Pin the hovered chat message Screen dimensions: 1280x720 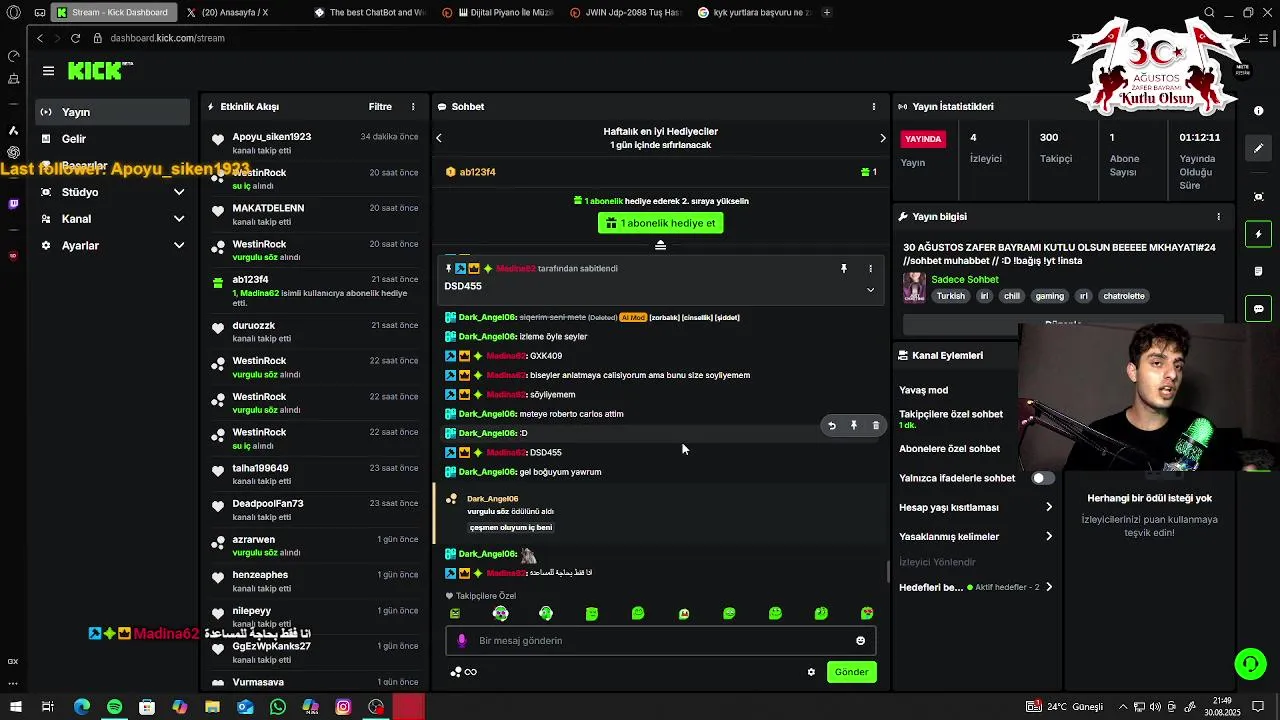click(854, 426)
